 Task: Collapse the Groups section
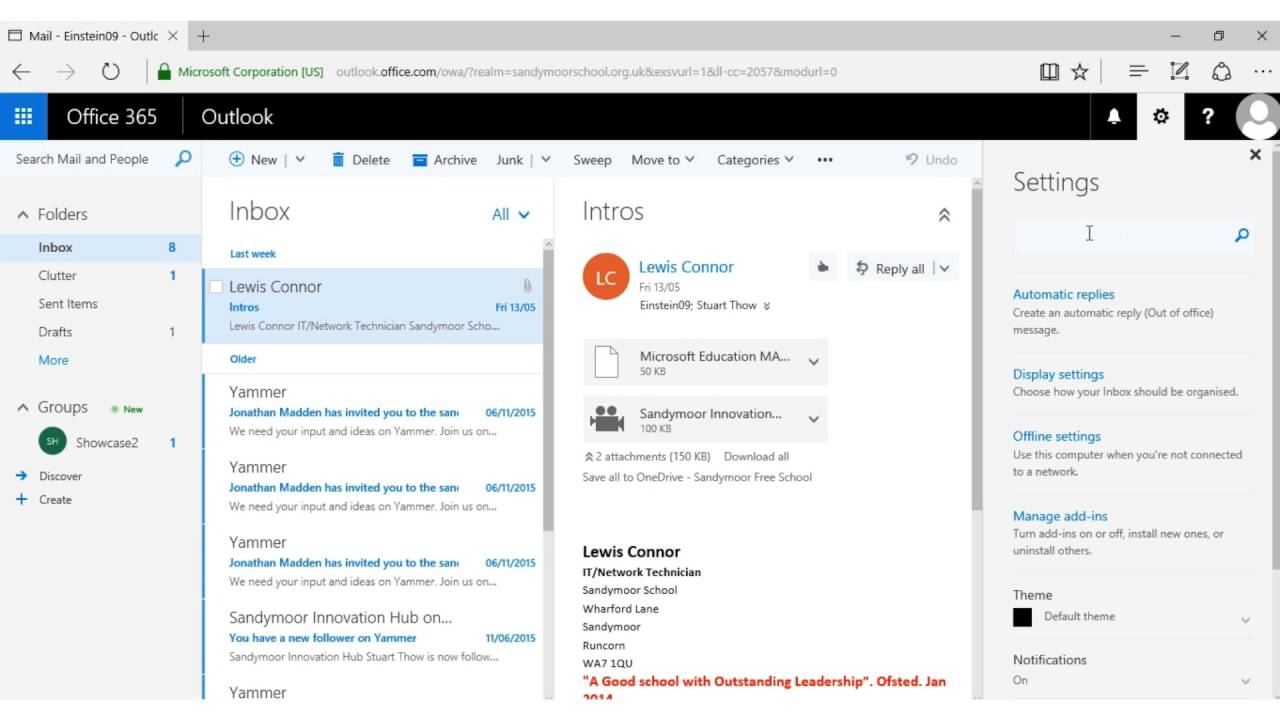click(22, 408)
